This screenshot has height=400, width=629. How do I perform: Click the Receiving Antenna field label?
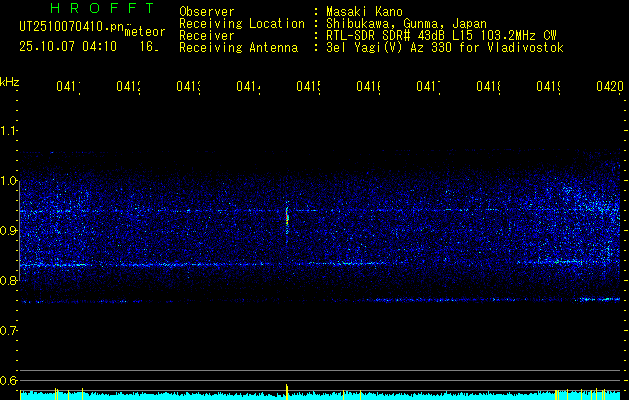pyautogui.click(x=237, y=48)
